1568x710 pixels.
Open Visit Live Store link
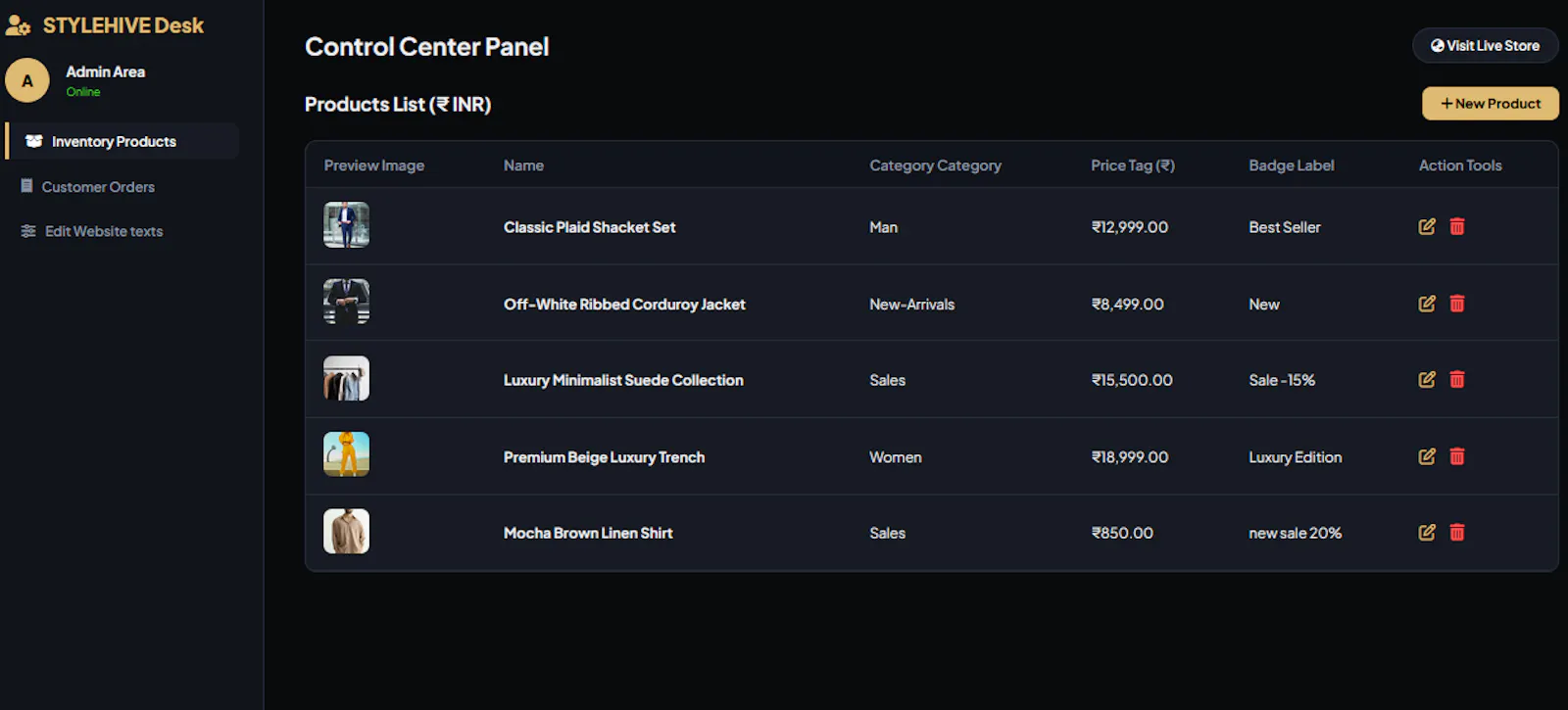(x=1486, y=45)
